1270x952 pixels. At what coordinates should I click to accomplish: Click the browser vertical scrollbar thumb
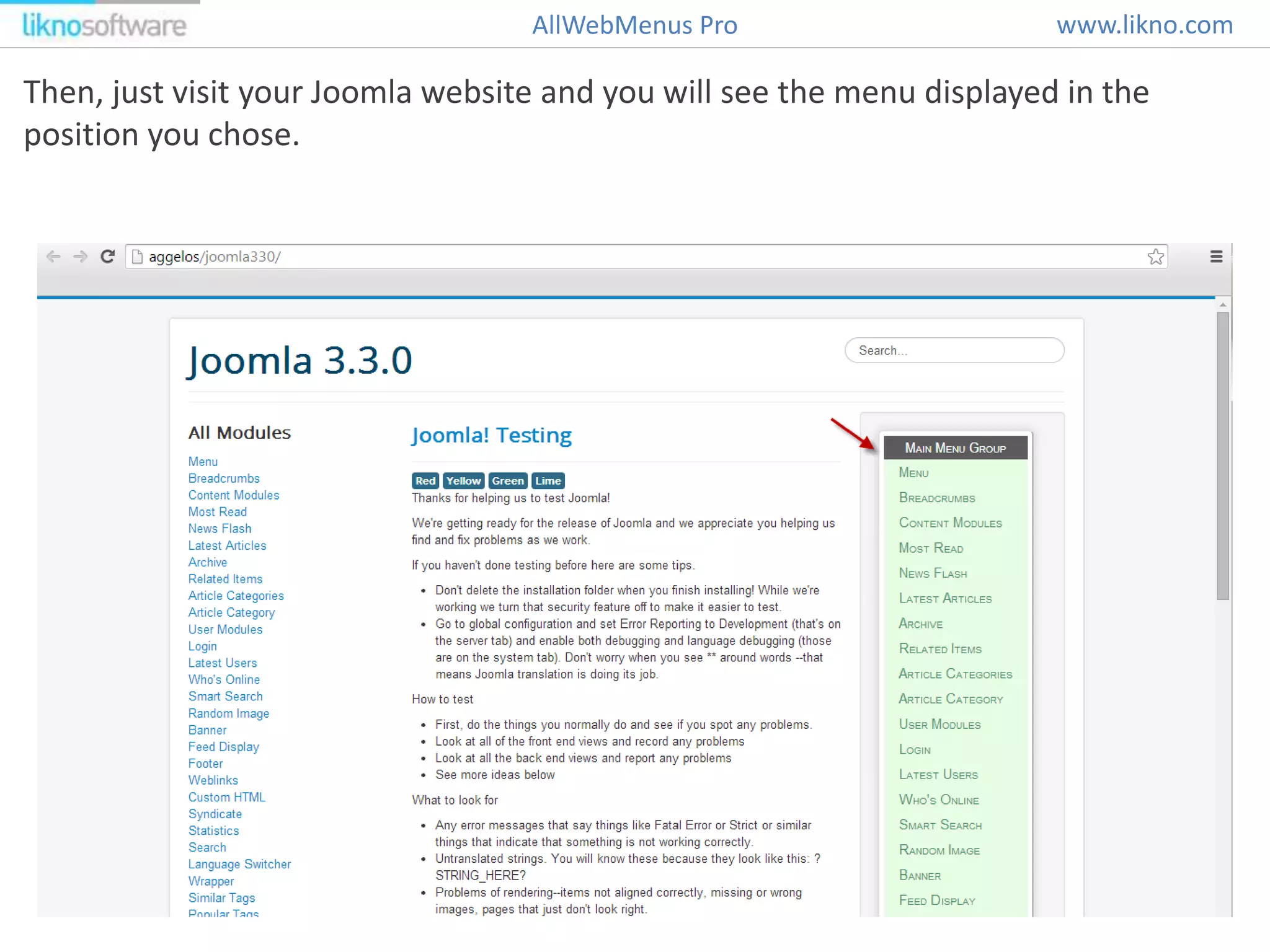[1223, 456]
